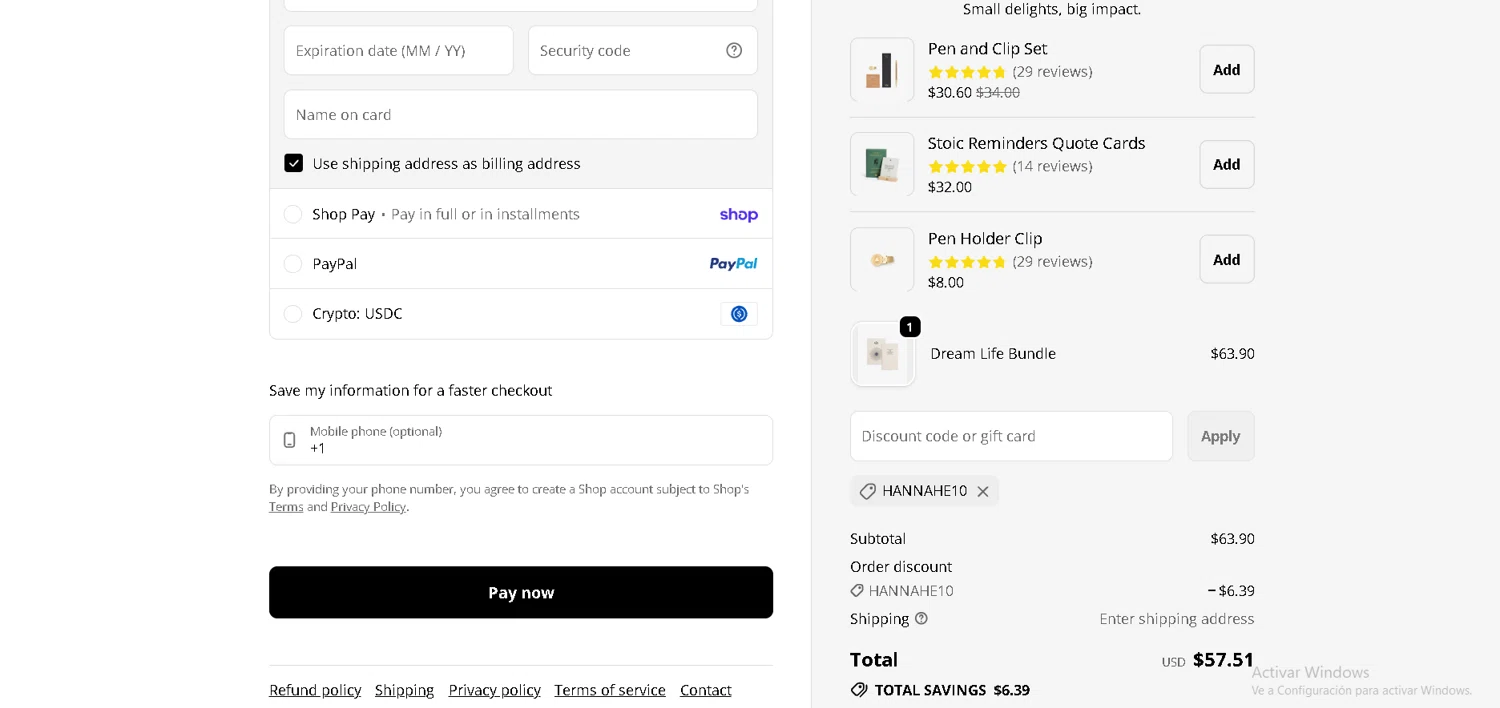Click the shipping info question icon
Screen dimensions: 1500x708
coord(921,619)
